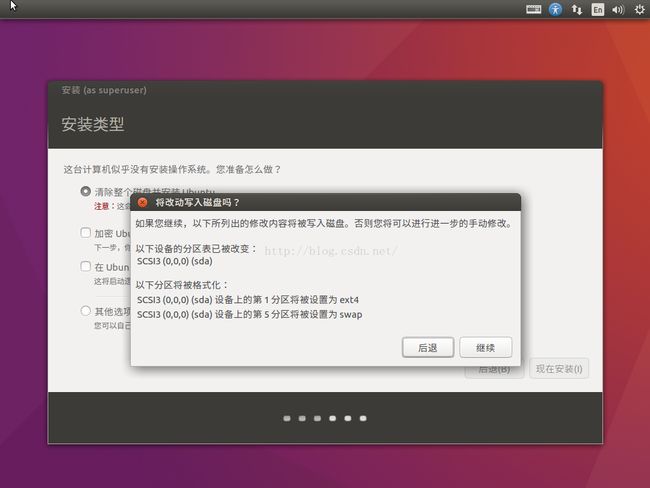Image resolution: width=650 pixels, height=488 pixels.
Task: Click the line about partition 1 set to ext4
Action: pyautogui.click(x=248, y=299)
